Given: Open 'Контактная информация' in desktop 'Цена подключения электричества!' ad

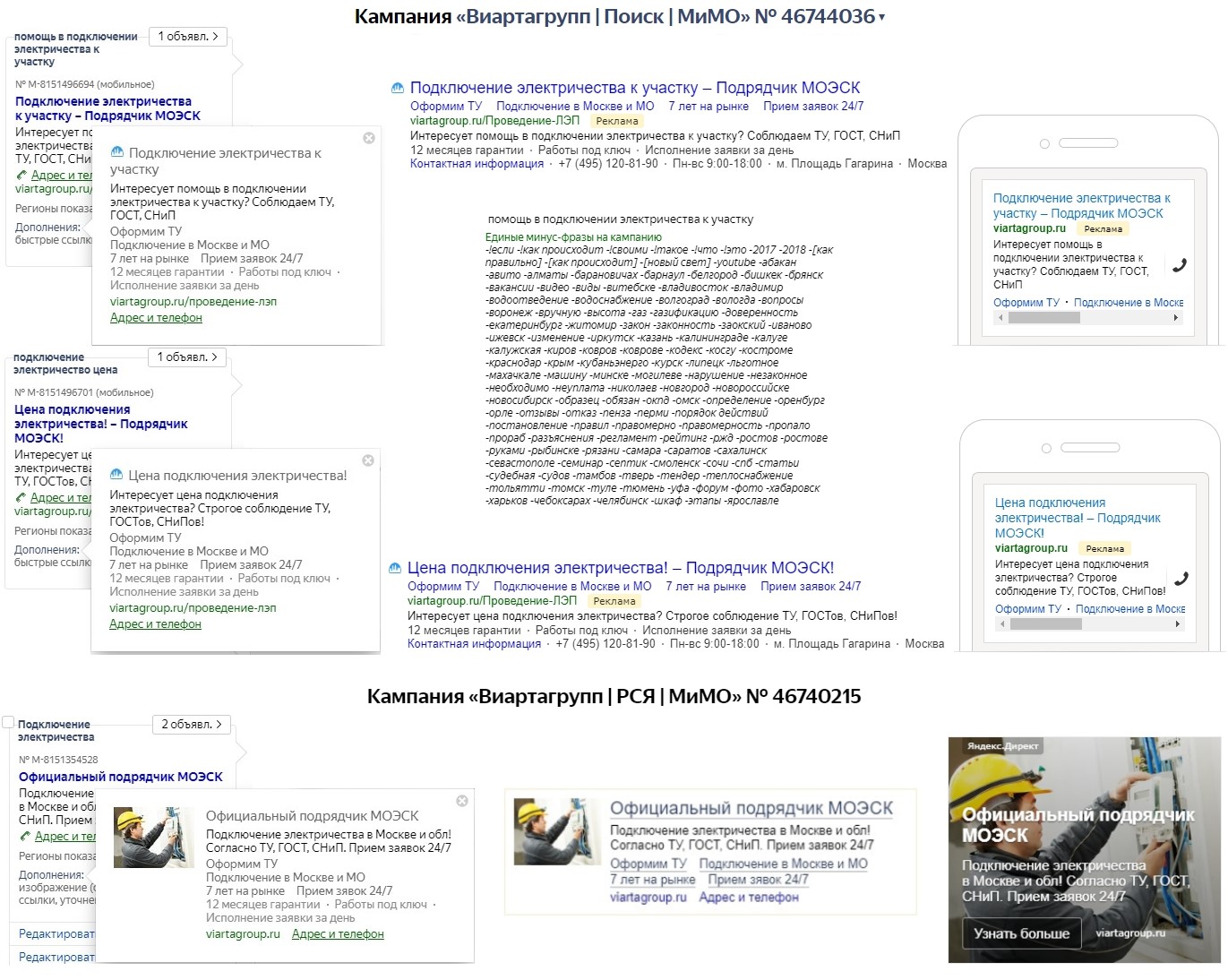Looking at the screenshot, I should click(x=474, y=644).
